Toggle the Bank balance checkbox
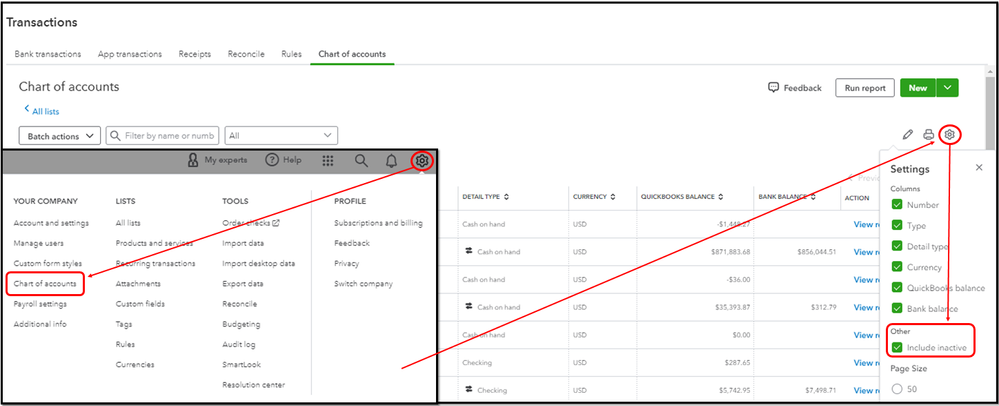This screenshot has width=999, height=406. [x=897, y=308]
